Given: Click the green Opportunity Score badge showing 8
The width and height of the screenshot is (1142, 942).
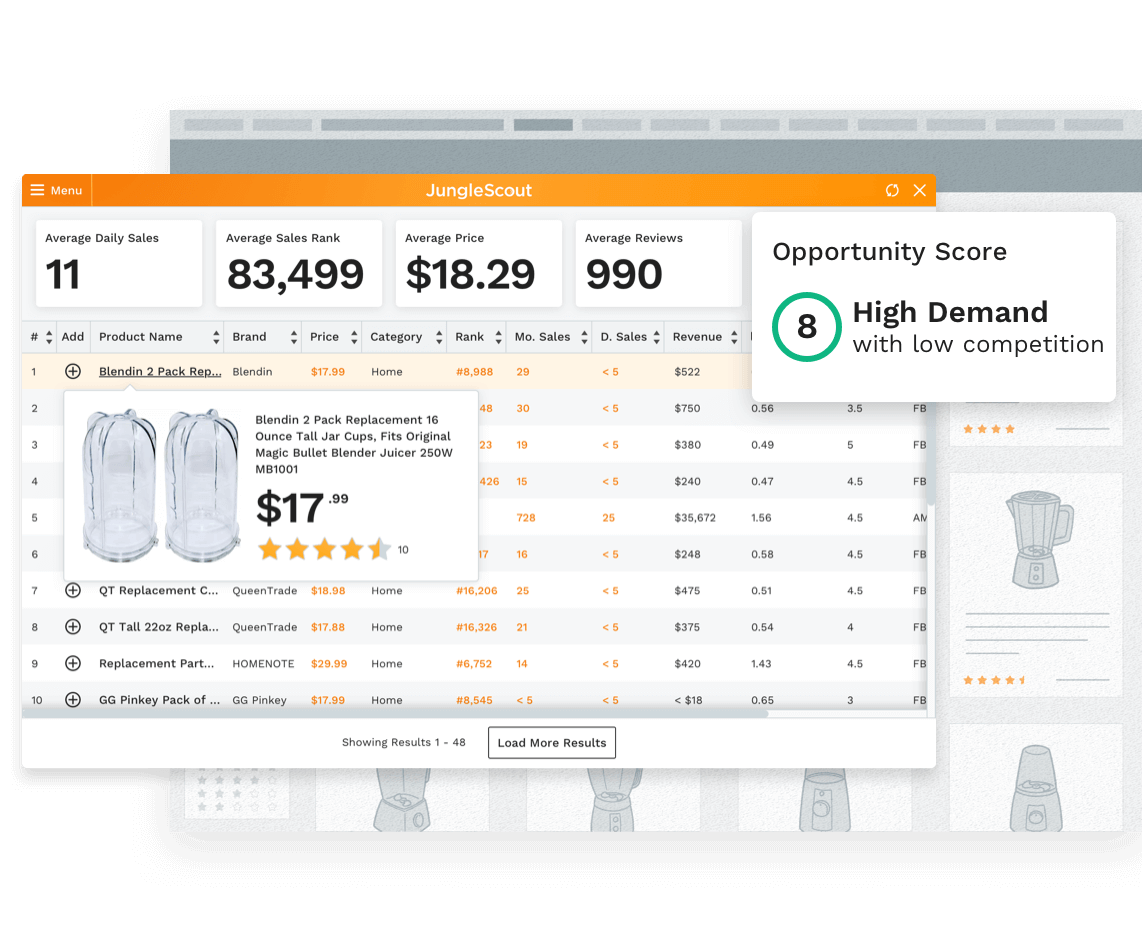Looking at the screenshot, I should (x=807, y=327).
